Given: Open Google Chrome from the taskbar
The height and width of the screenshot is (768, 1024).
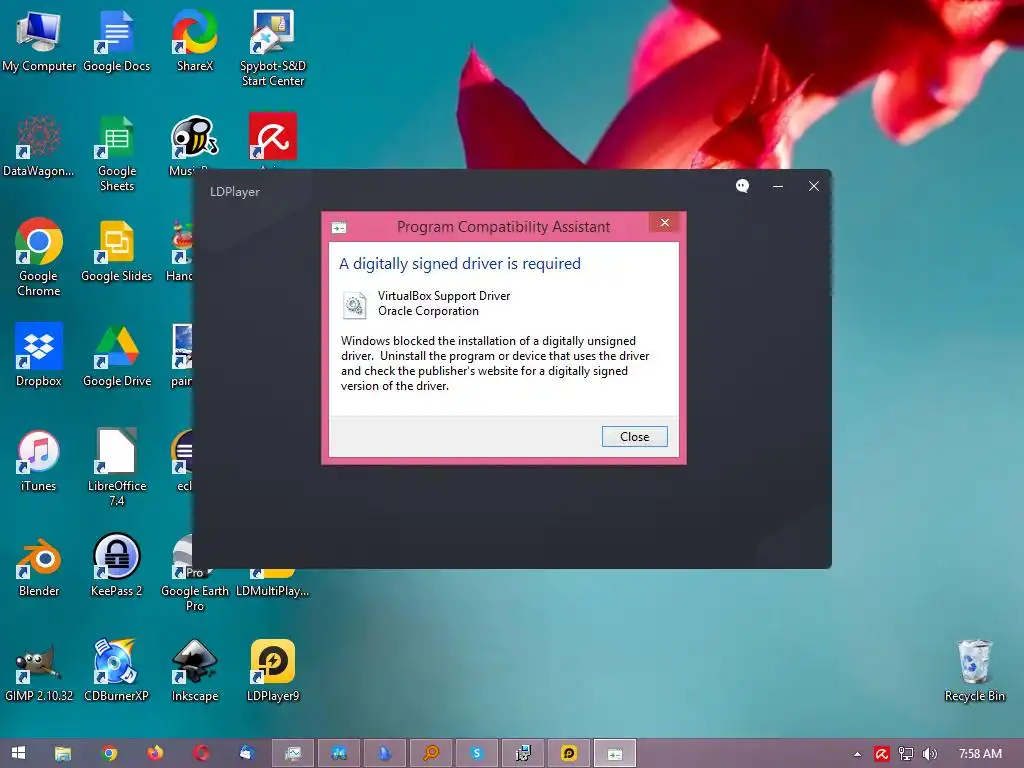Looking at the screenshot, I should point(110,753).
